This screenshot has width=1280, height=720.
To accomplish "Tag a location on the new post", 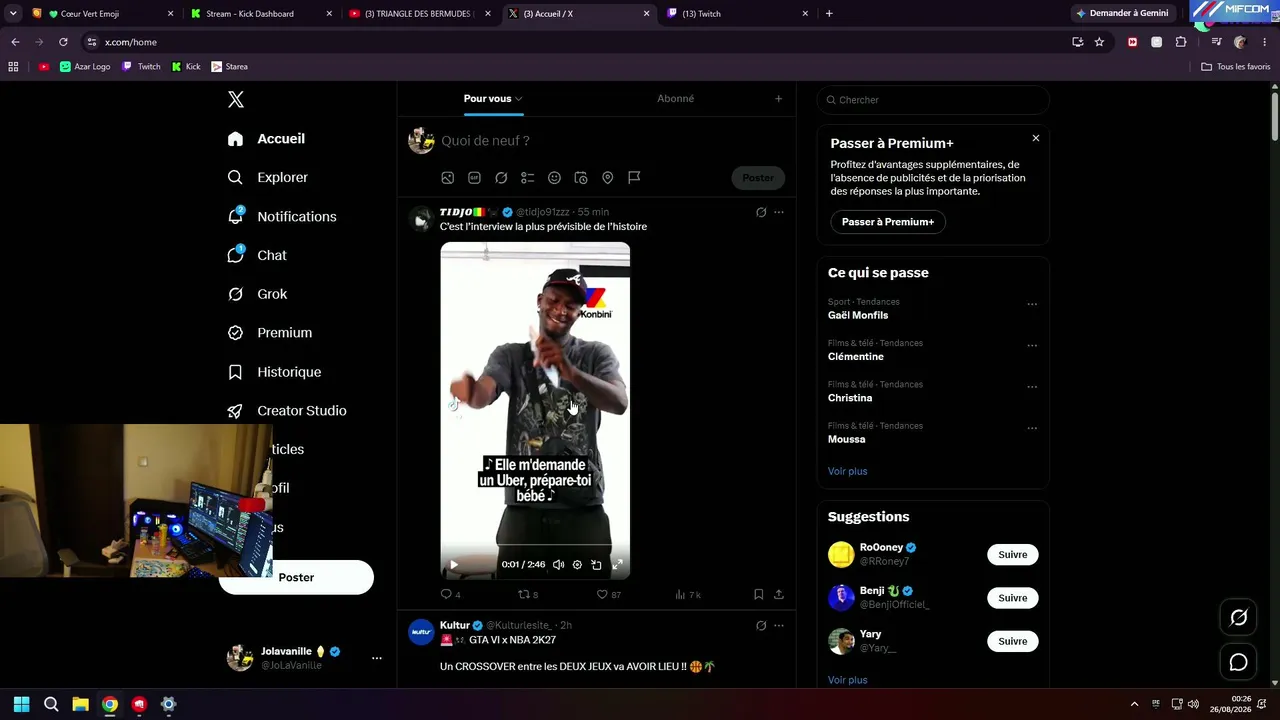I will click(x=607, y=178).
